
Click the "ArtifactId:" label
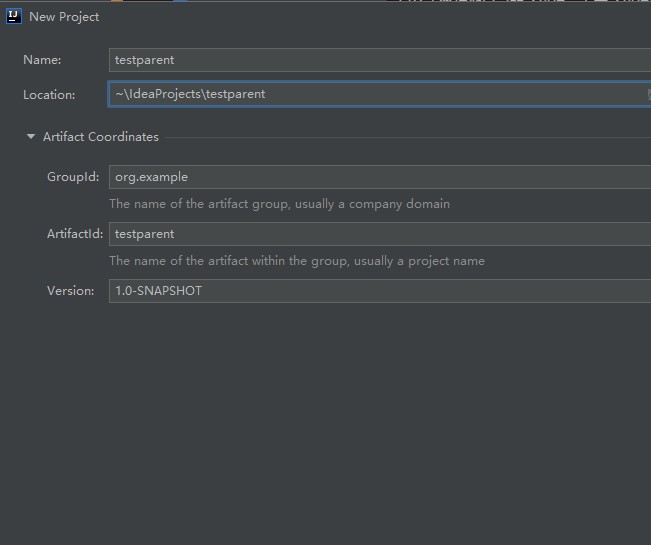pyautogui.click(x=73, y=234)
